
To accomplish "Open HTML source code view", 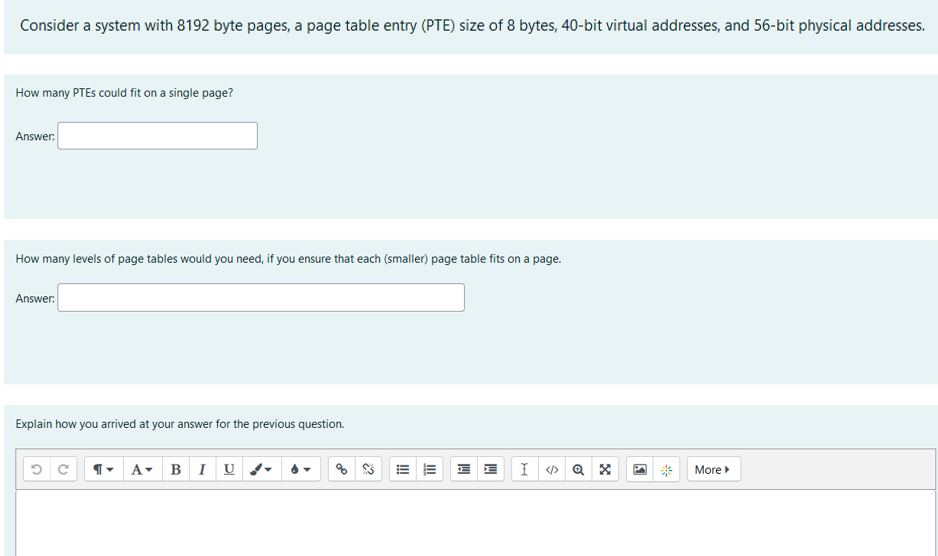I will (552, 469).
